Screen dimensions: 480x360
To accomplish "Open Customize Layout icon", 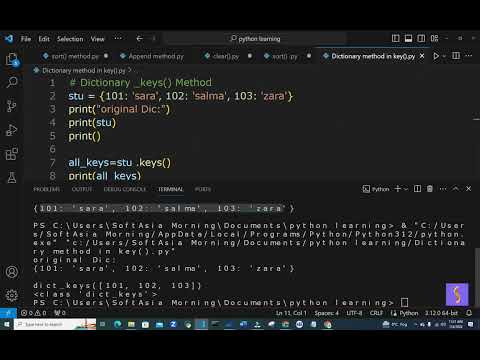I will point(434,38).
